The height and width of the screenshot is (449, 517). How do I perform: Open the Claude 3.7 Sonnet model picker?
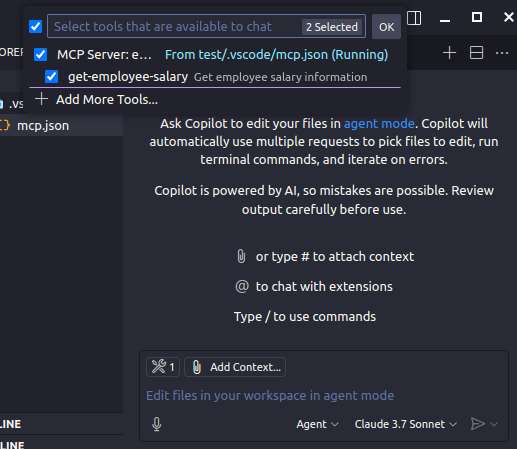pyautogui.click(x=406, y=424)
